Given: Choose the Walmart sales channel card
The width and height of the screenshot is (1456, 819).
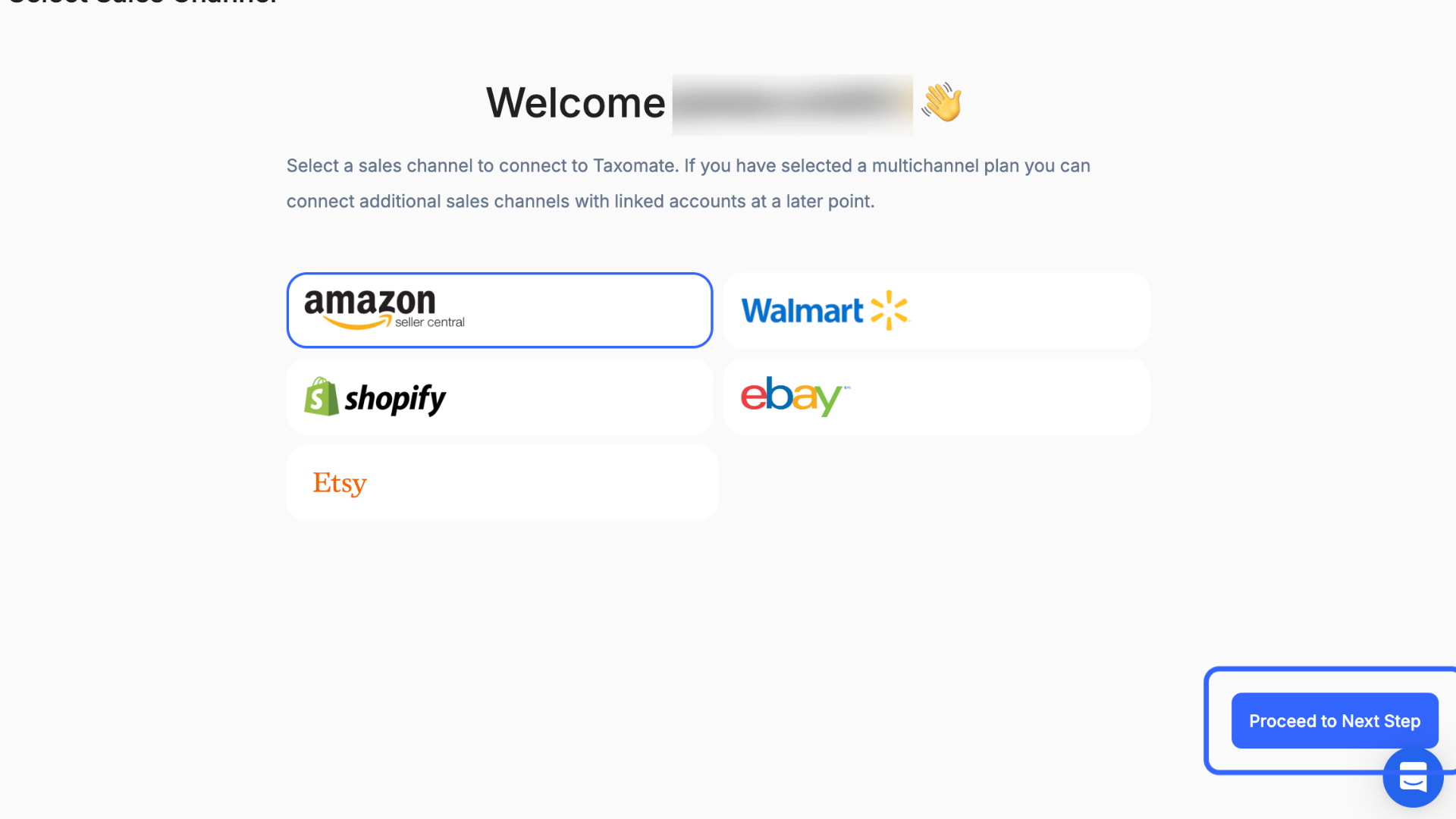Looking at the screenshot, I should (937, 310).
